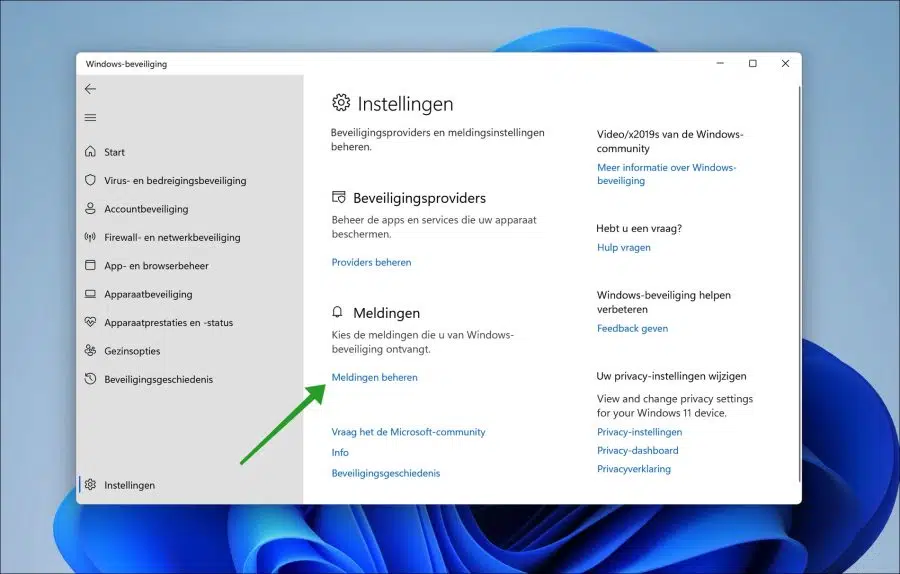The height and width of the screenshot is (574, 900).
Task: Click the Beveiligingsproviders heading
Action: coord(420,198)
